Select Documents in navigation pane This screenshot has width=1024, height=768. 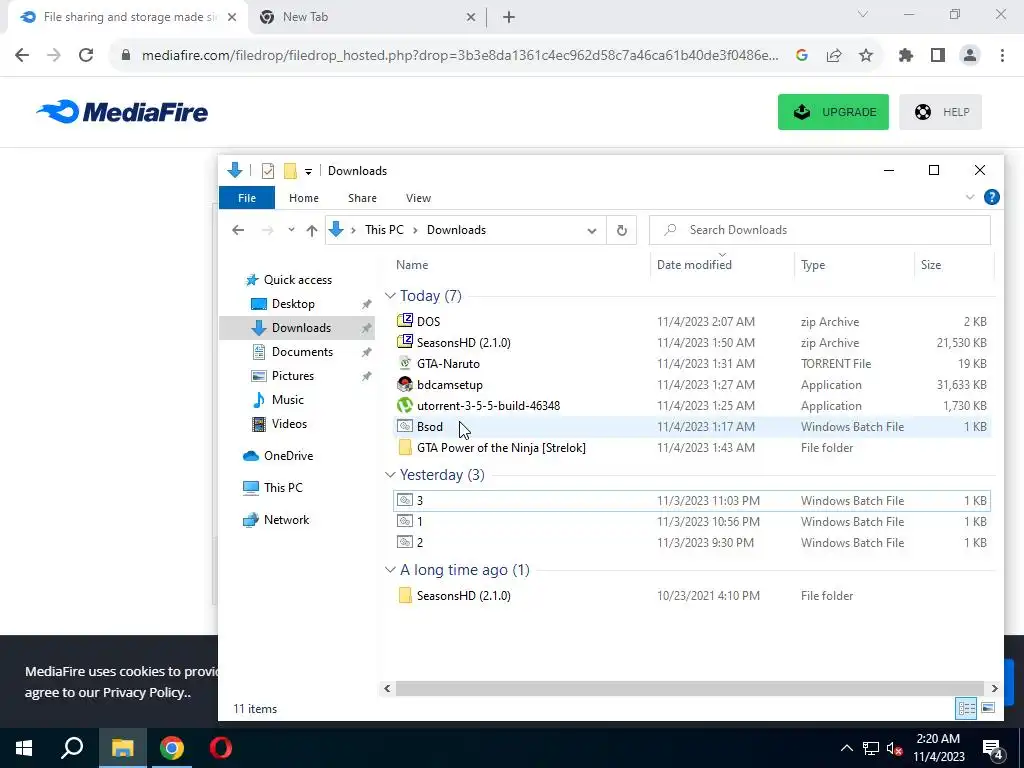(302, 352)
